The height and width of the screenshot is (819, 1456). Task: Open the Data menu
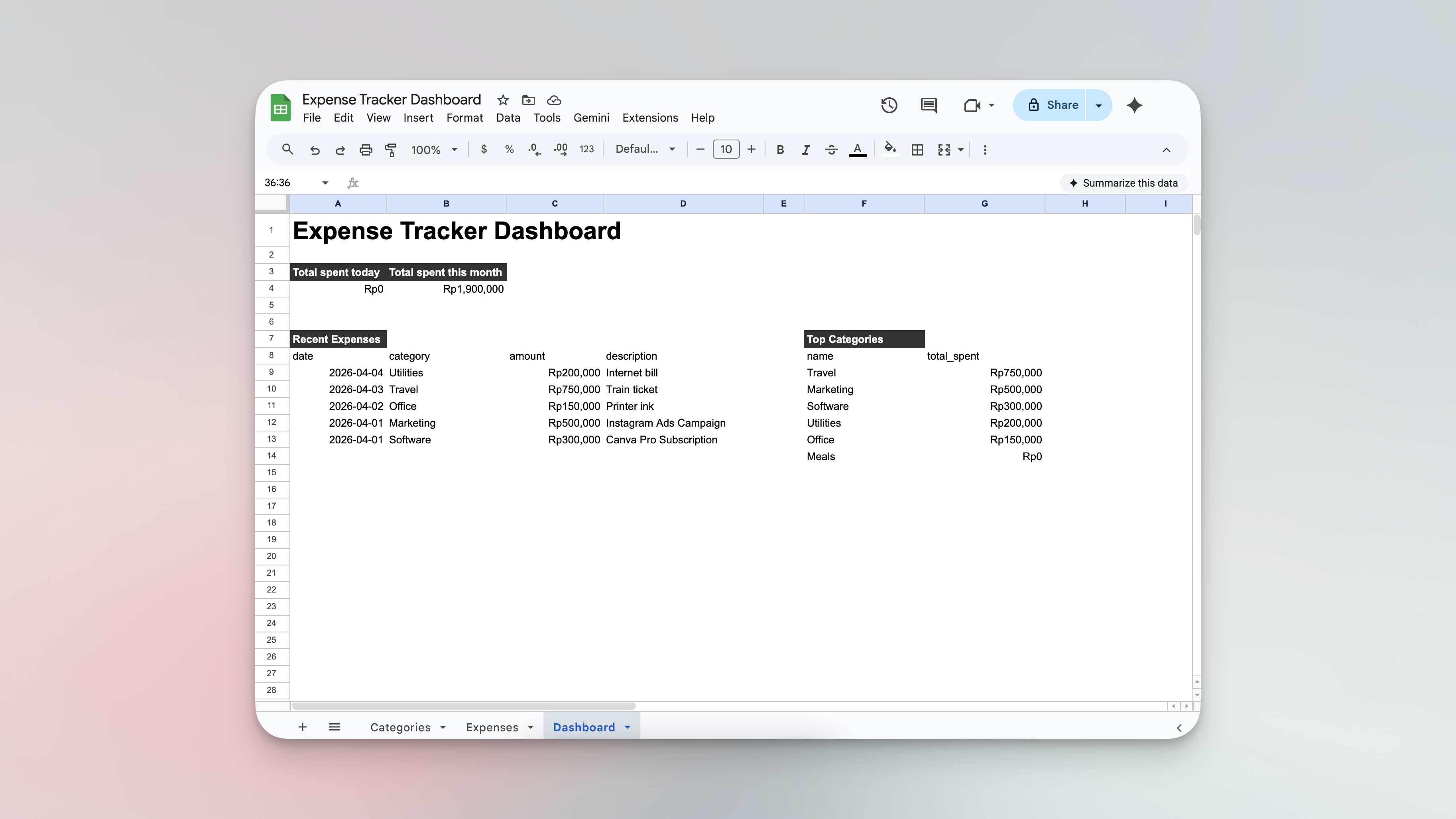tap(508, 118)
